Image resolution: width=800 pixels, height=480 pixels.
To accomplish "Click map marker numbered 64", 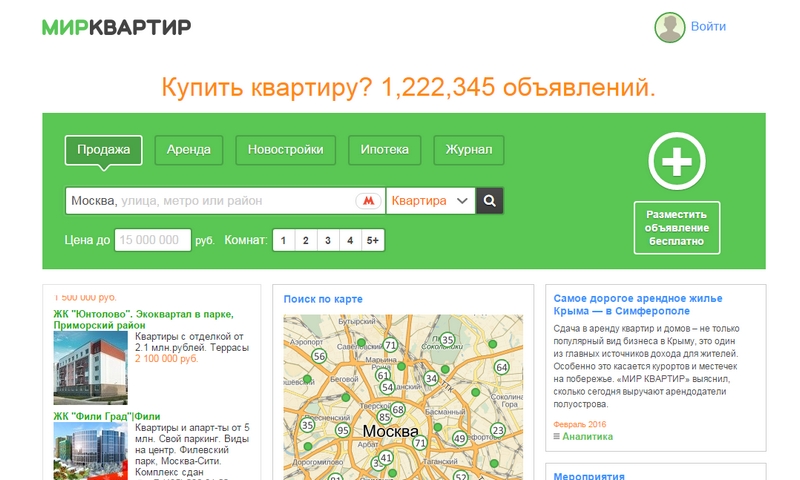I will tap(502, 368).
